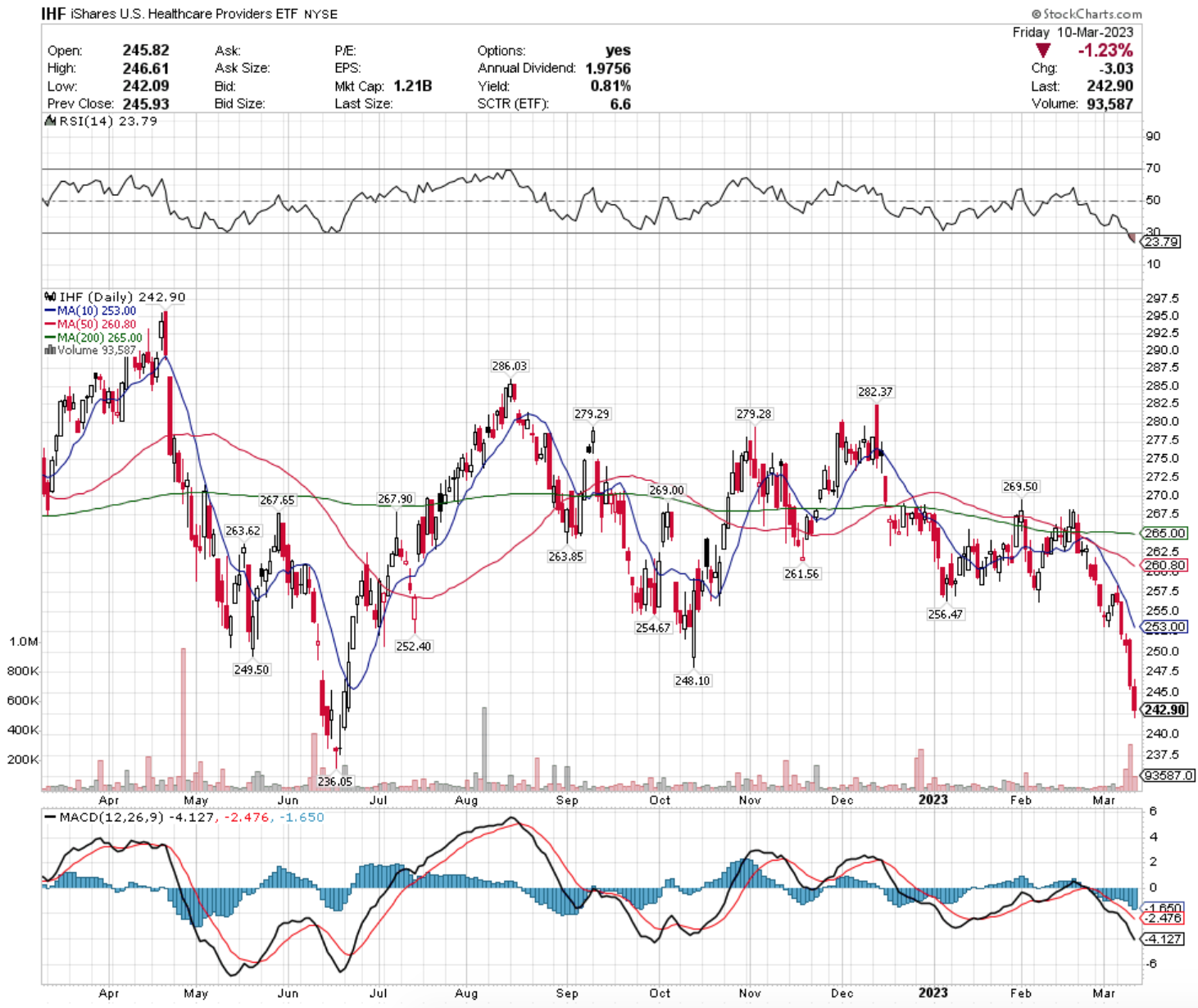
Task: Select the green MA(200) legend line marker
Action: (x=49, y=338)
